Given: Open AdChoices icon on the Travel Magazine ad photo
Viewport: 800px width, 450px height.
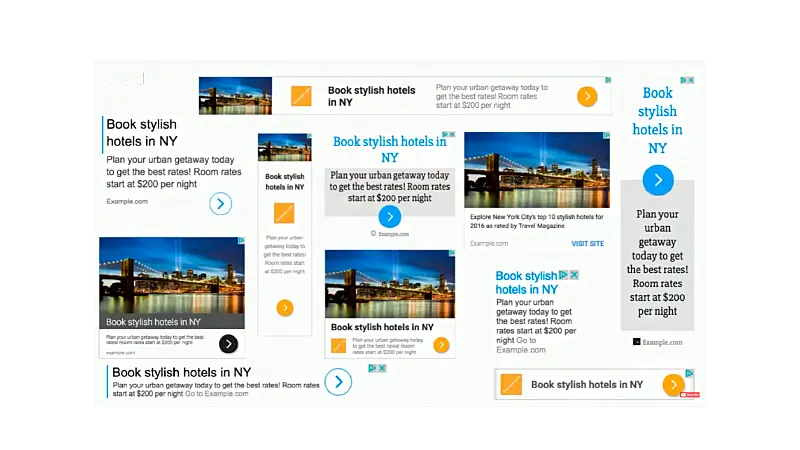Looking at the screenshot, I should (x=607, y=136).
